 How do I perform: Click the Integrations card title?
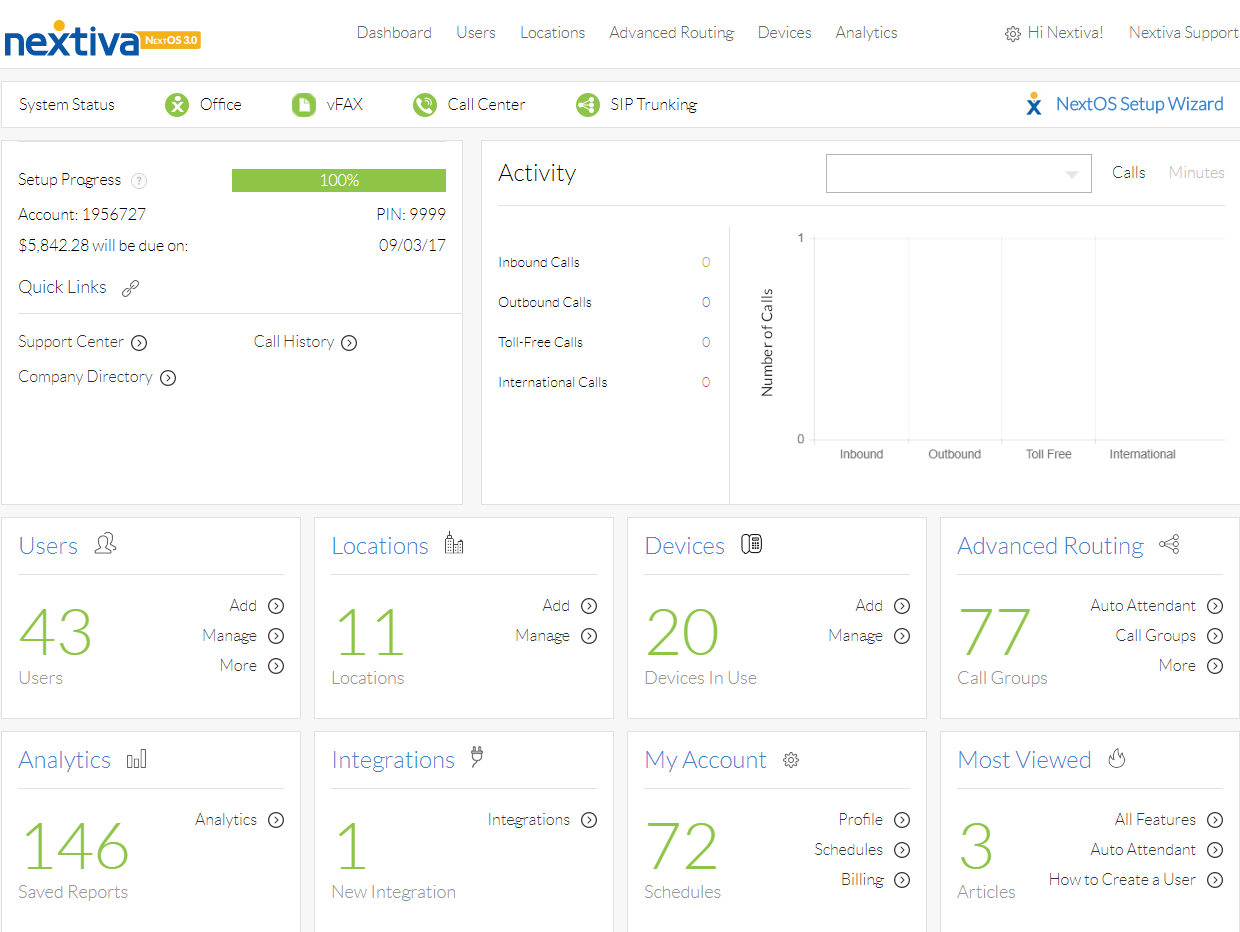393,760
